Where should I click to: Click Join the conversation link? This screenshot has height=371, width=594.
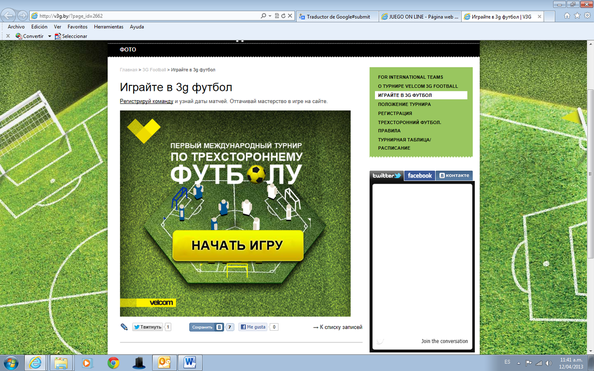pos(444,341)
